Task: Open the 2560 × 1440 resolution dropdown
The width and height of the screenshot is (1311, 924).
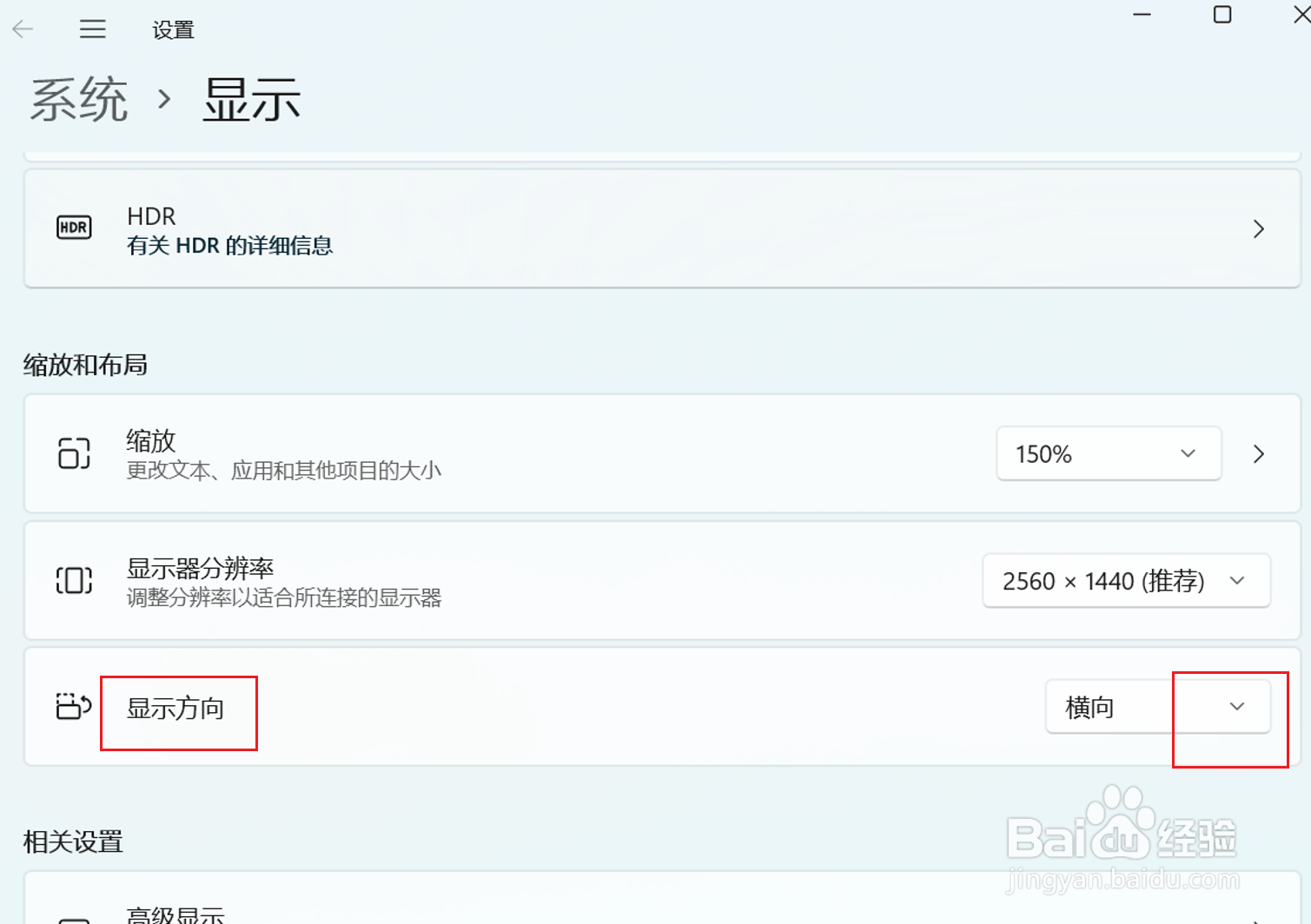Action: 1125,581
